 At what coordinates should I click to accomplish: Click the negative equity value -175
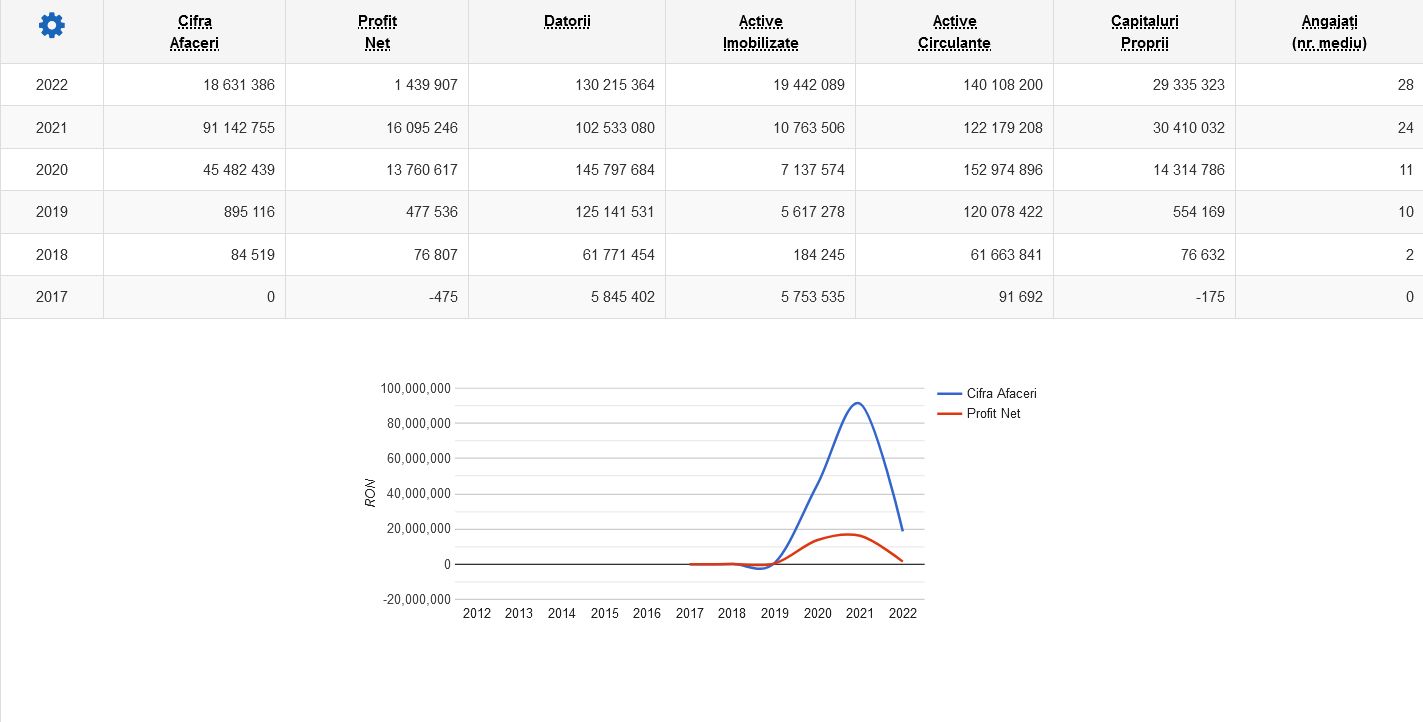[1208, 297]
